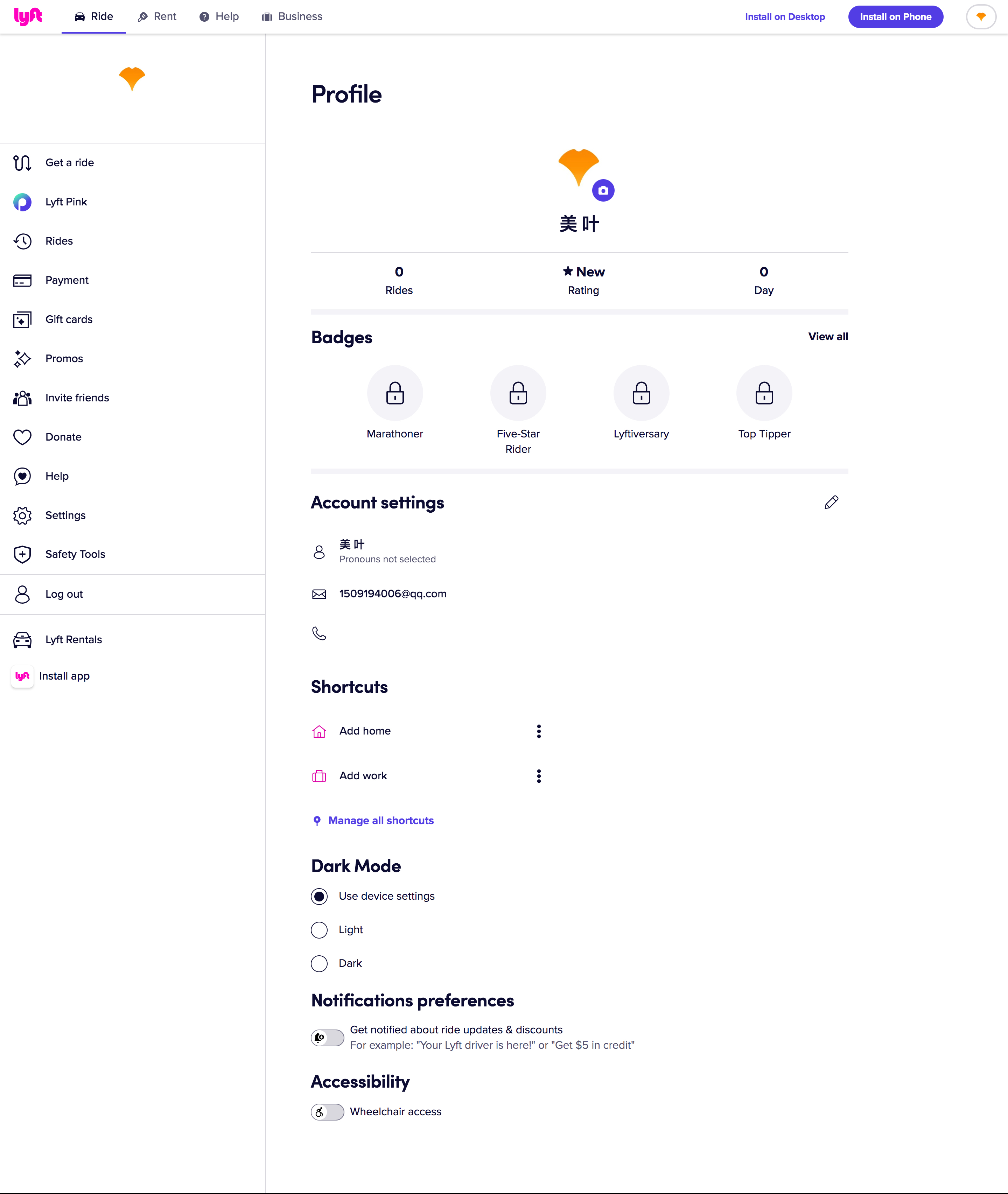Select the Dark mode radio button
The image size is (1008, 1194).
[x=319, y=964]
